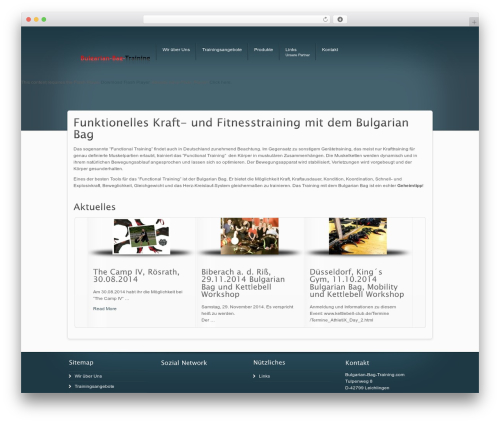This screenshot has height=423, width=500.
Task: Click the Download Flash Player link
Action: [x=125, y=82]
